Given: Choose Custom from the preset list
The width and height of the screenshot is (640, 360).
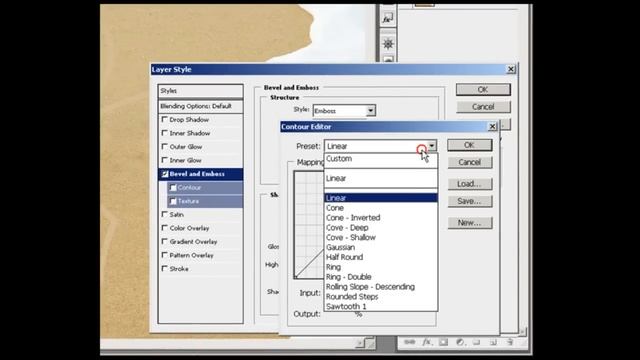Looking at the screenshot, I should (x=381, y=159).
